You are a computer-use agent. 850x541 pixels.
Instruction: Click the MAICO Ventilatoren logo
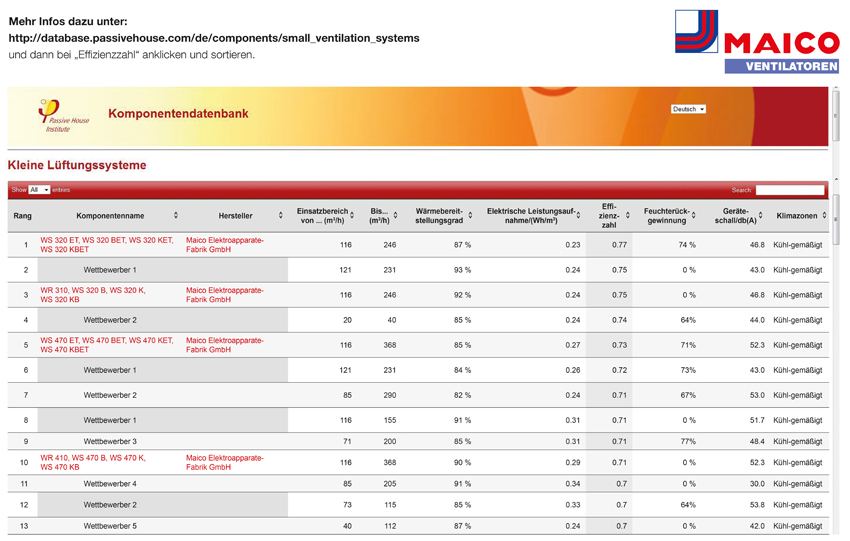point(757,41)
